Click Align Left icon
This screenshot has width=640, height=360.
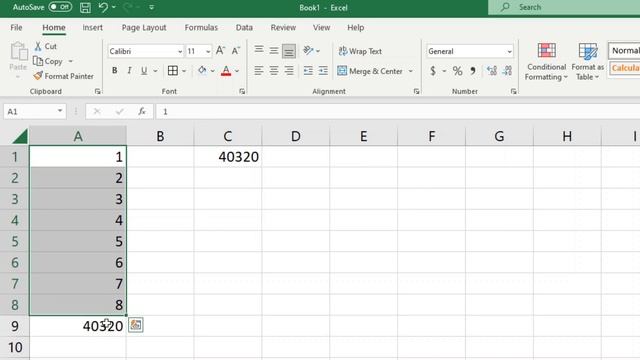click(259, 71)
